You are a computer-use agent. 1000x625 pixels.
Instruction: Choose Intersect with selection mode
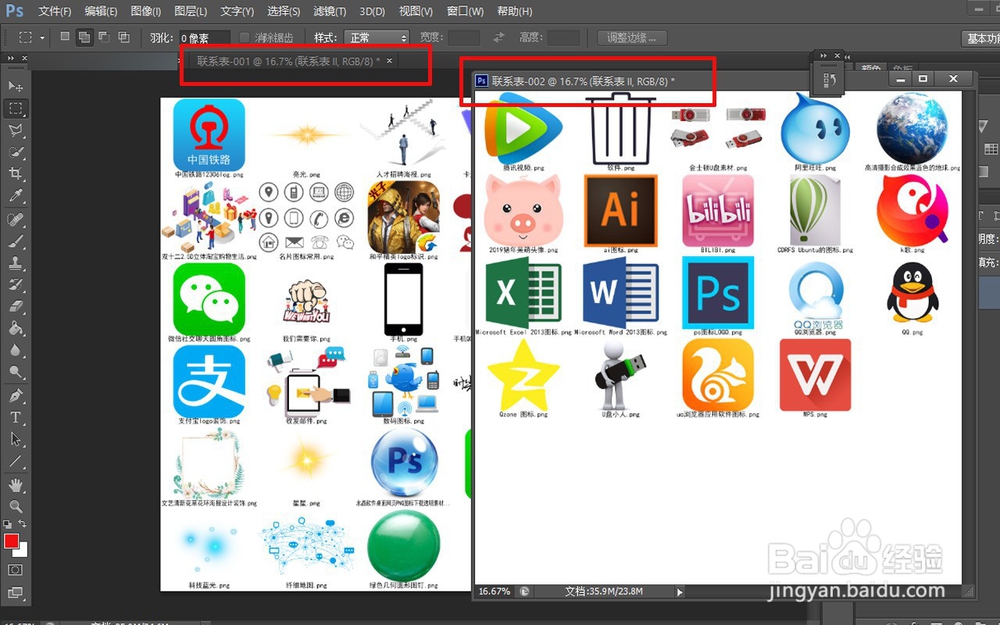tap(123, 37)
